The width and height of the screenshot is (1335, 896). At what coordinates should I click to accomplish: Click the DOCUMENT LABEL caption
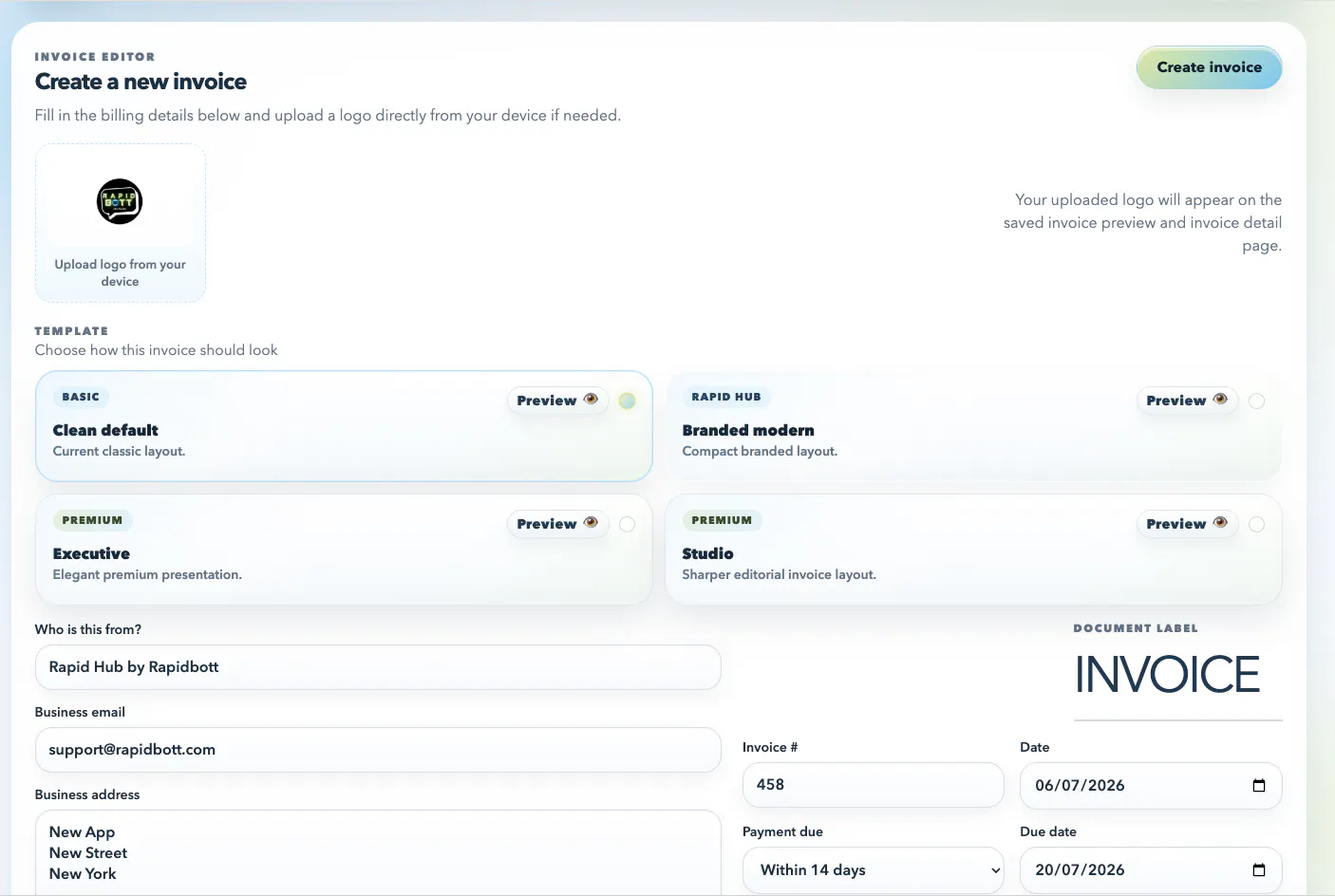(1136, 628)
